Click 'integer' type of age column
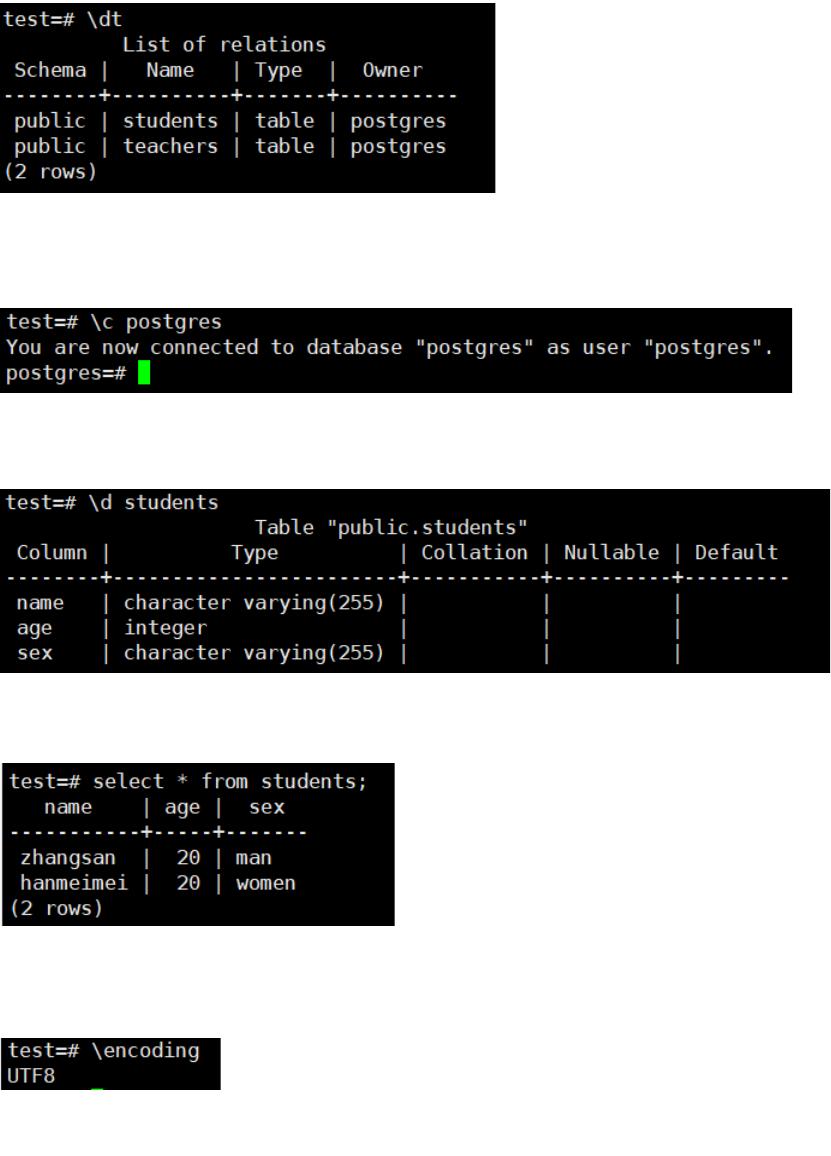Viewport: 831px width, 1156px height. 165,627
